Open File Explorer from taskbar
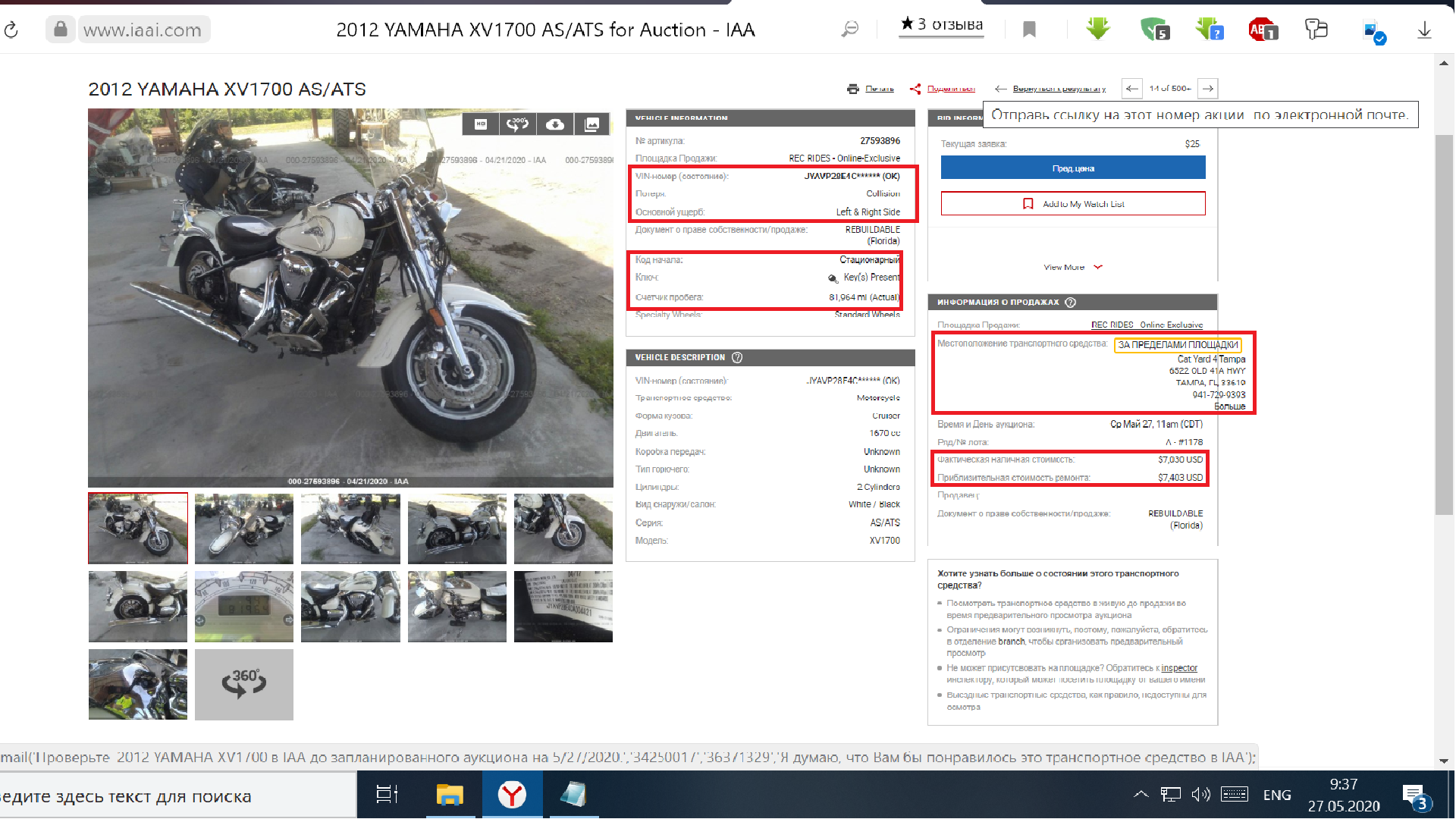The height and width of the screenshot is (819, 1456). pos(450,795)
